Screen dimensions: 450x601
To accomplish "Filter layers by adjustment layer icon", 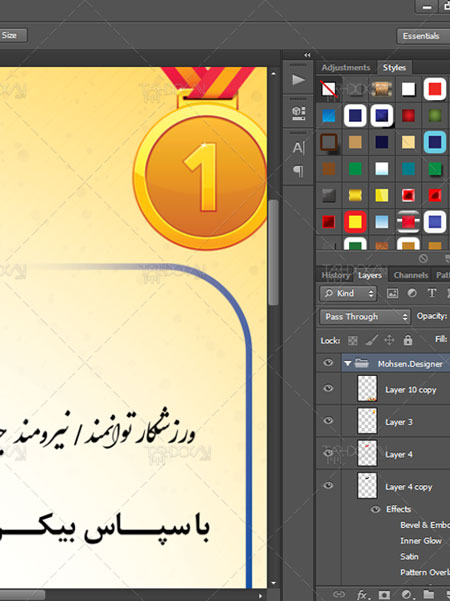I will click(412, 293).
